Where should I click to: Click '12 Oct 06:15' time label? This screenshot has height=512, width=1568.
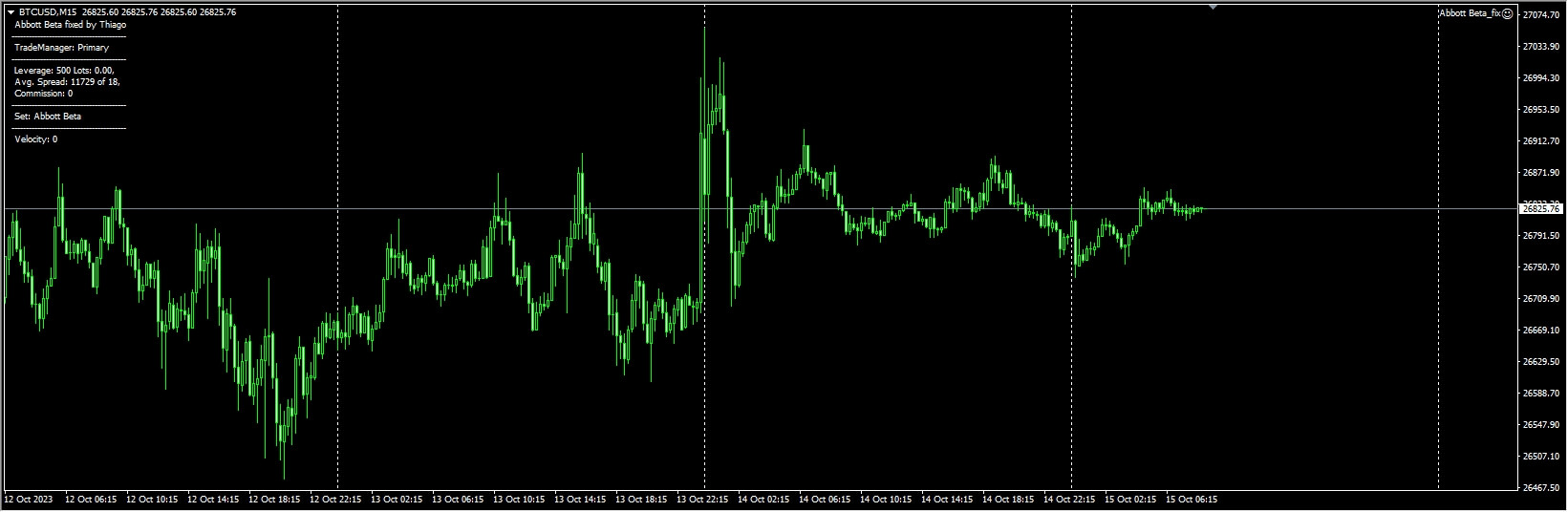tap(91, 499)
